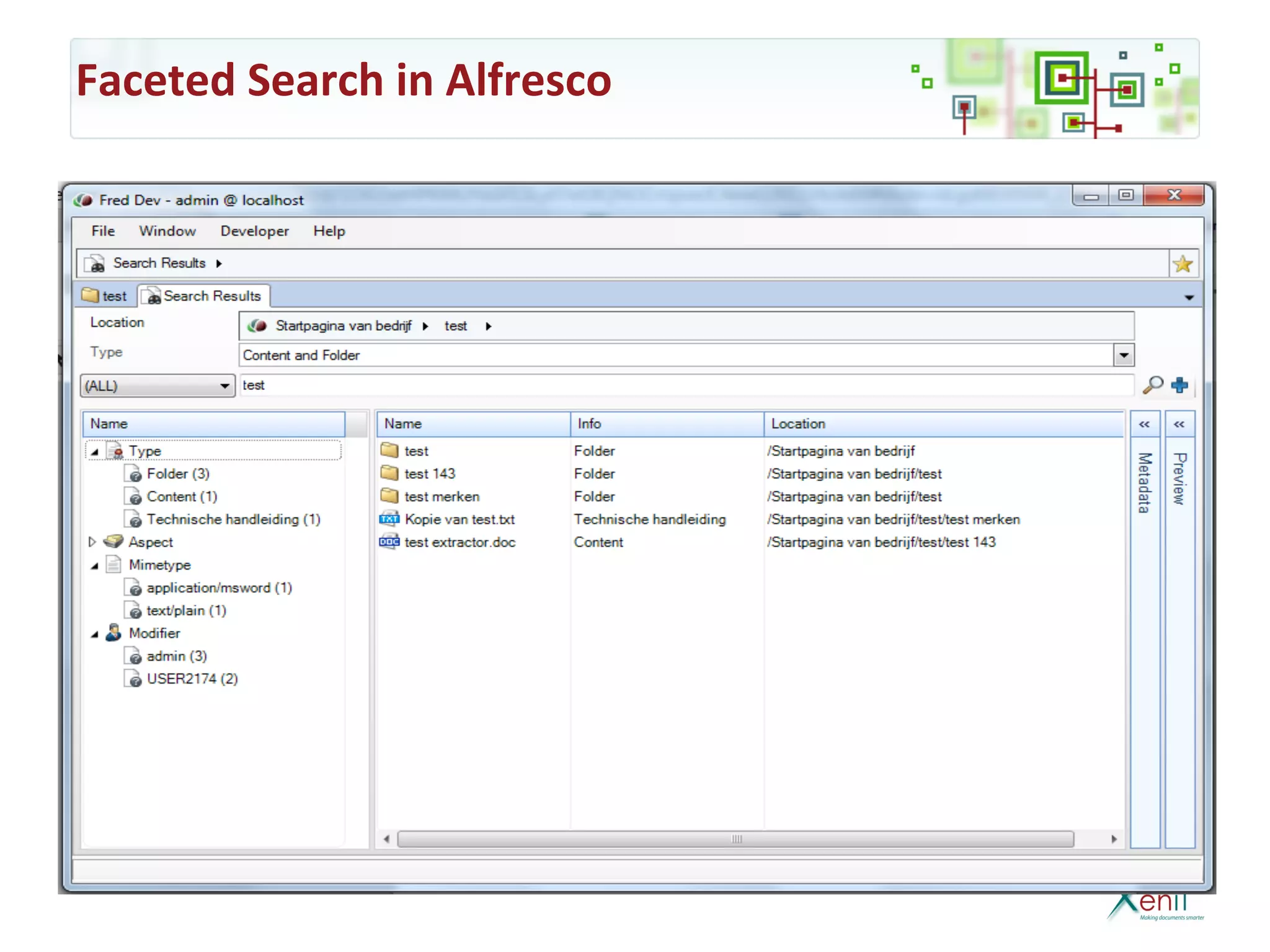The image size is (1270, 952).
Task: Click the folder icon of test 143
Action: click(389, 473)
